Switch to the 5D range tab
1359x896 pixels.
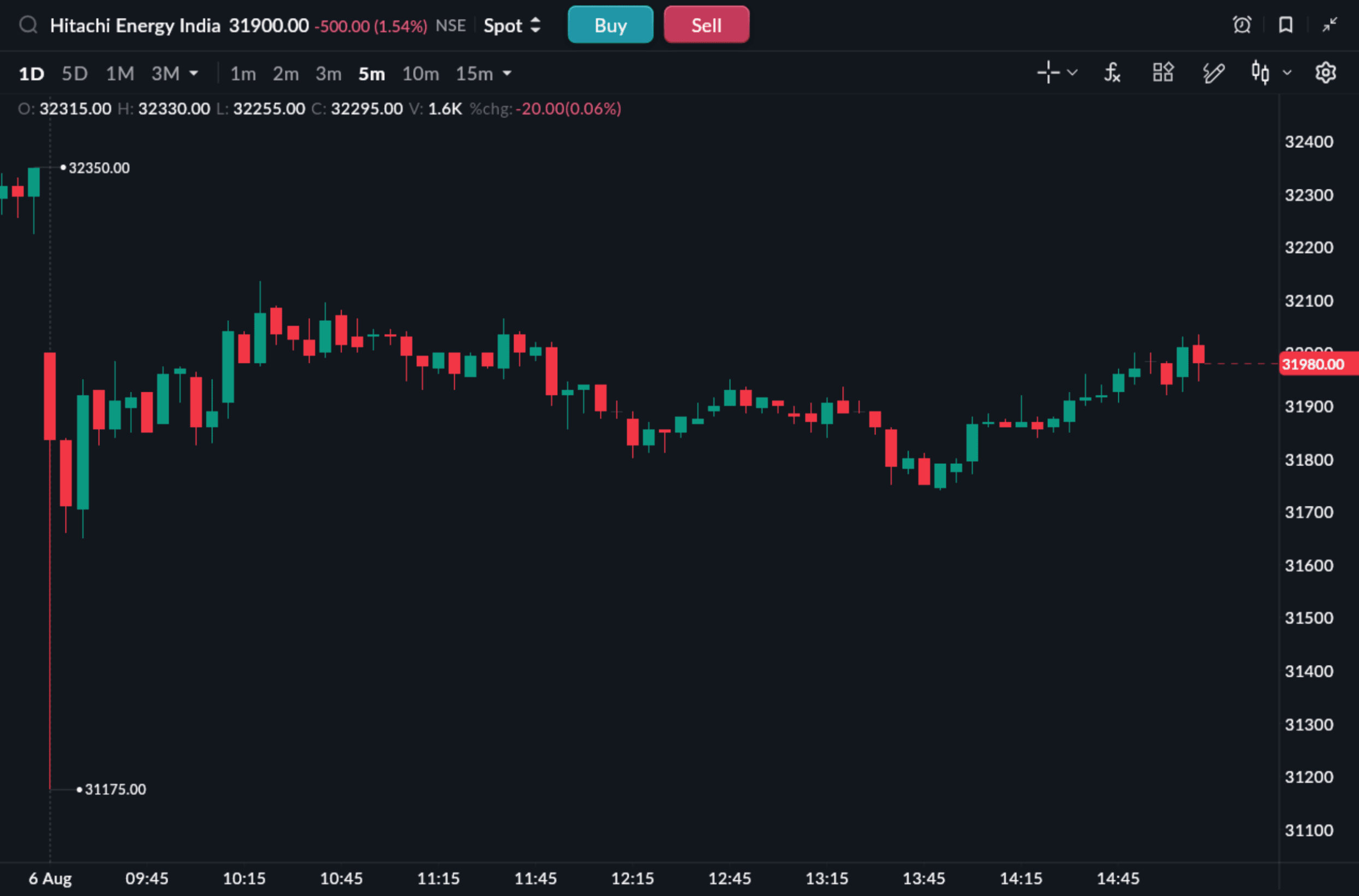[74, 74]
